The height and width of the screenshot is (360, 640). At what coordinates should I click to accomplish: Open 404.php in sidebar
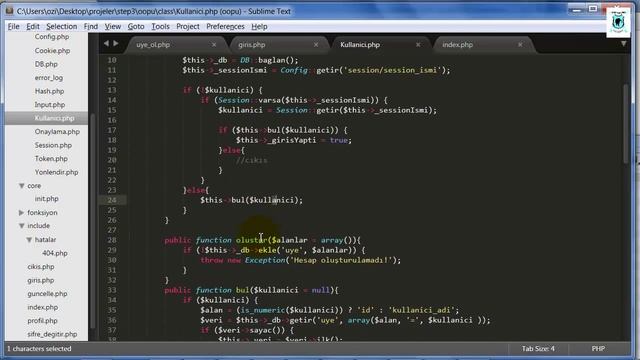tap(55, 253)
